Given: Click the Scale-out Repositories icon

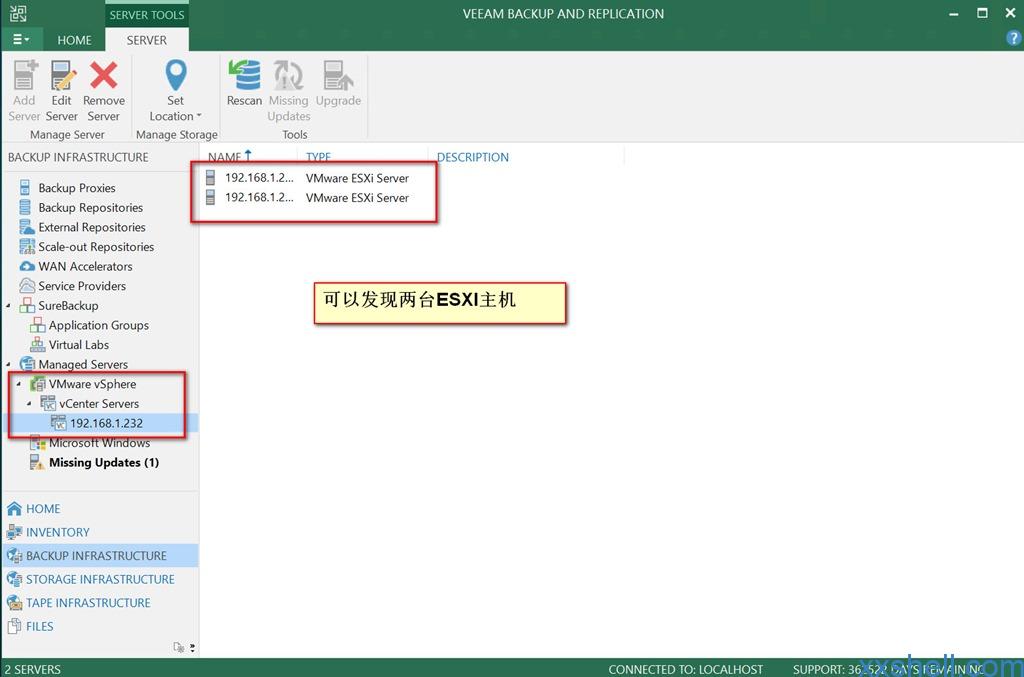Looking at the screenshot, I should click(x=27, y=247).
